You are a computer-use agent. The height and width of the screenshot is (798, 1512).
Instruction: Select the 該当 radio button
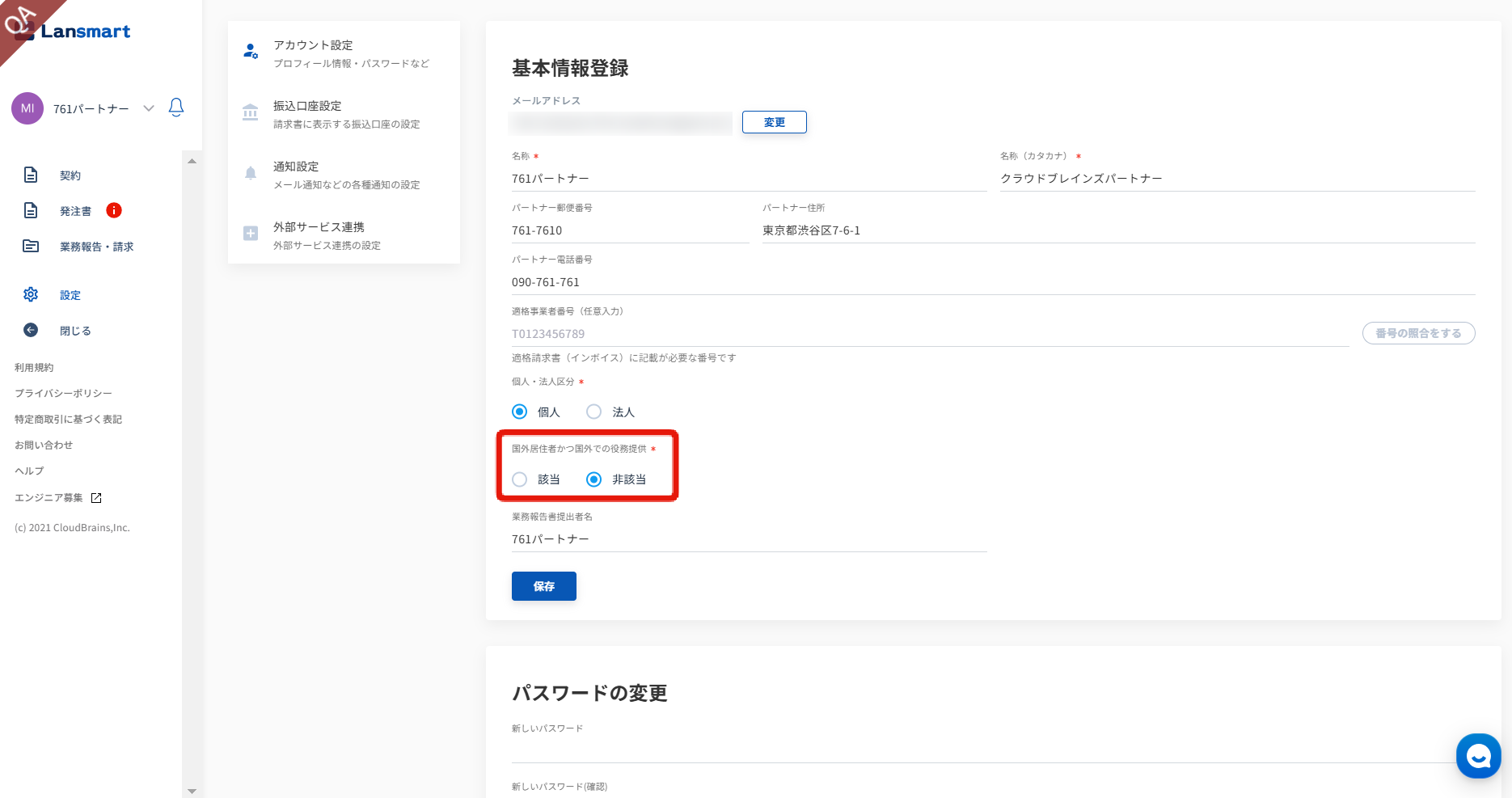click(x=520, y=479)
